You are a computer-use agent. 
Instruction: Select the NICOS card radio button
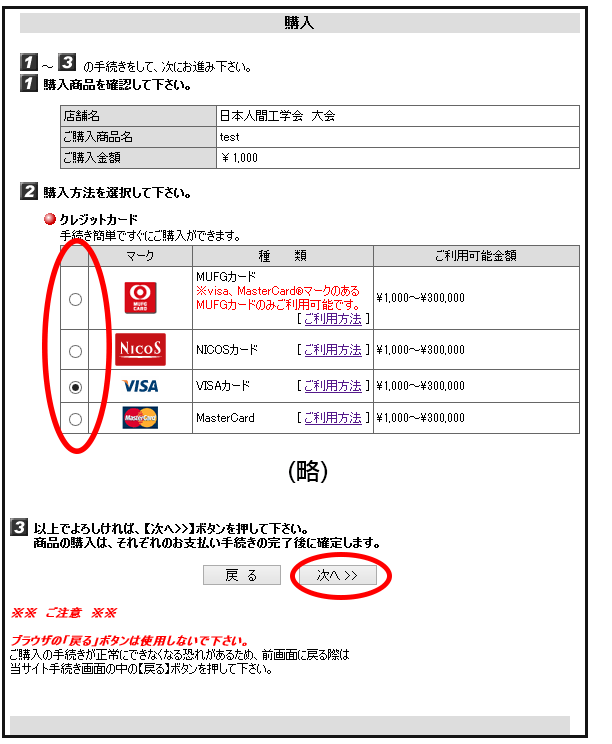point(75,351)
